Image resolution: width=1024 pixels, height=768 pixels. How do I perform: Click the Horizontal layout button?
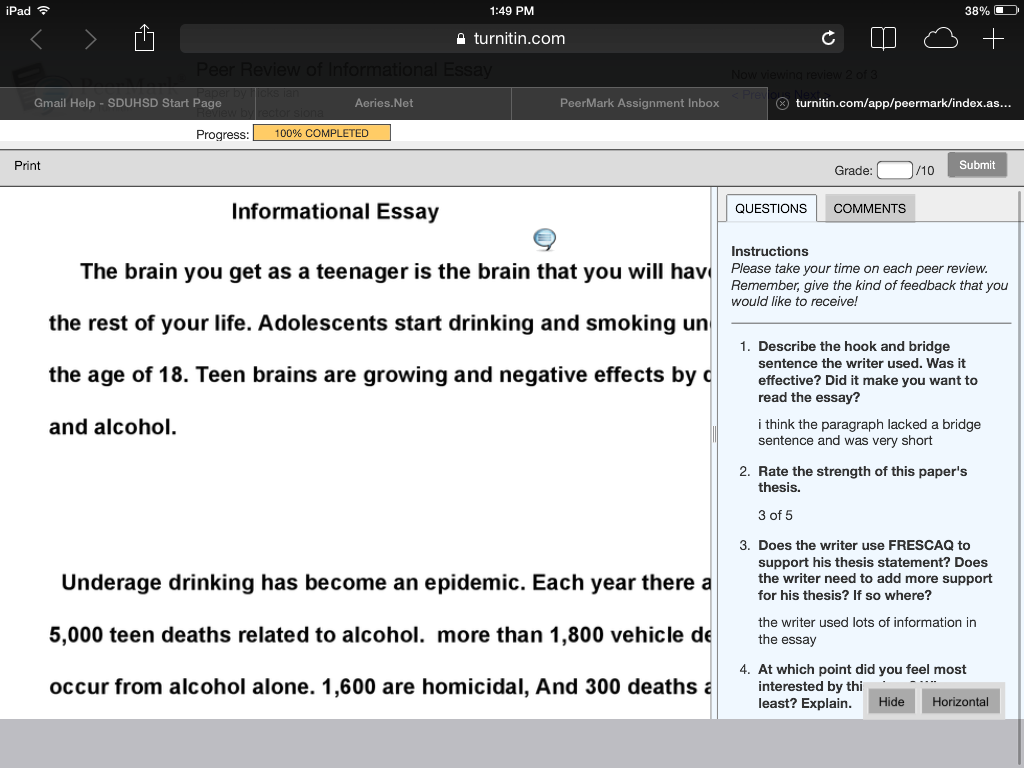click(x=960, y=701)
